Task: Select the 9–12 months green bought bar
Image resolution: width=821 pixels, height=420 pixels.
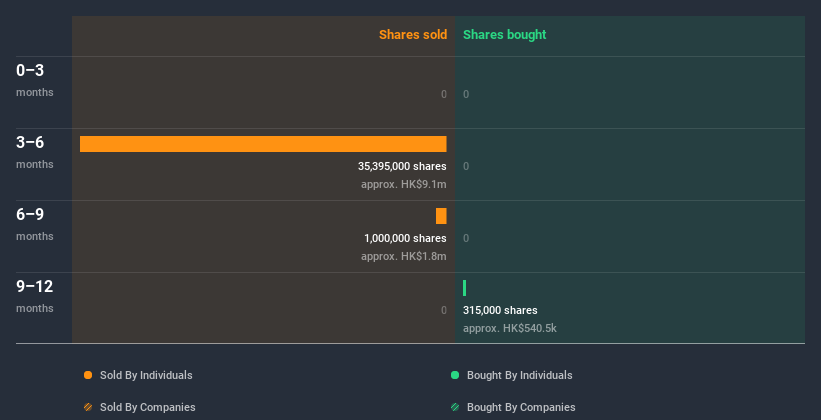Action: click(464, 288)
